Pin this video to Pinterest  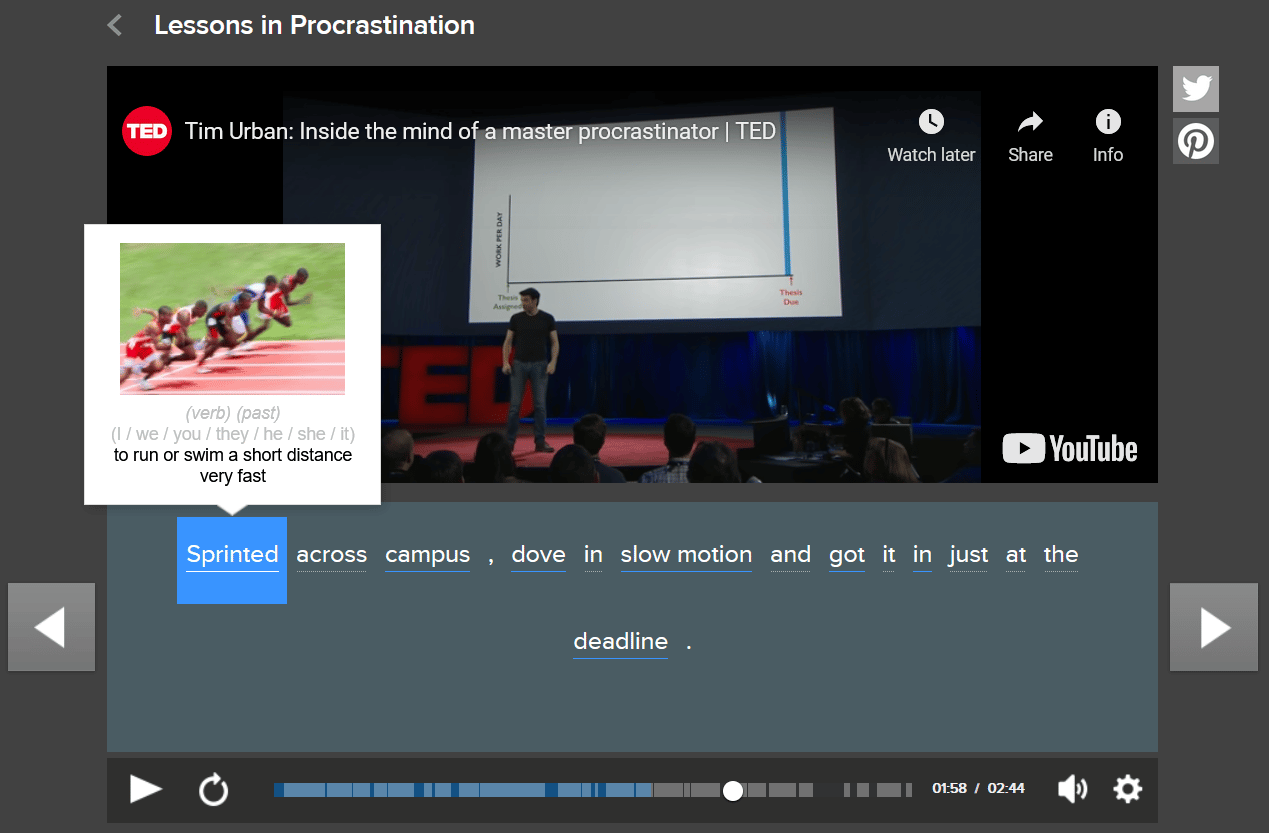[1195, 141]
